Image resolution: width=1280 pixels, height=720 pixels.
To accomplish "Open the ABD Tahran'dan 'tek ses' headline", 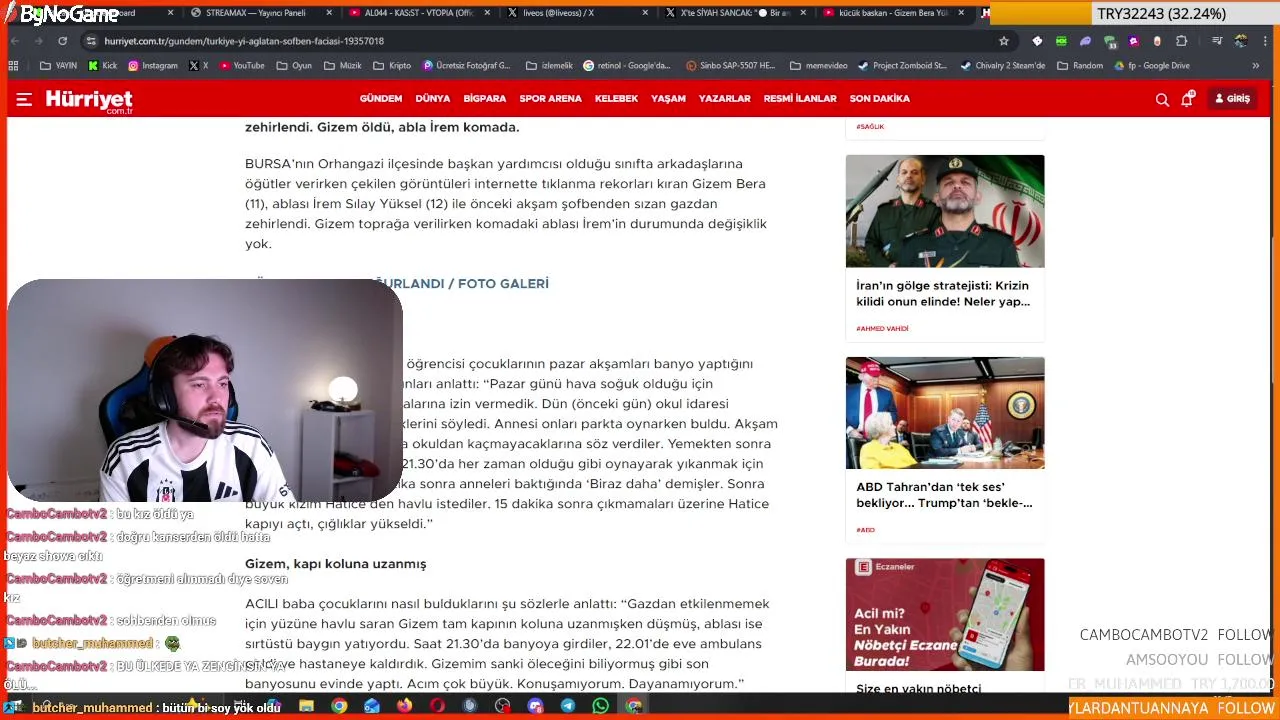I will (944, 495).
